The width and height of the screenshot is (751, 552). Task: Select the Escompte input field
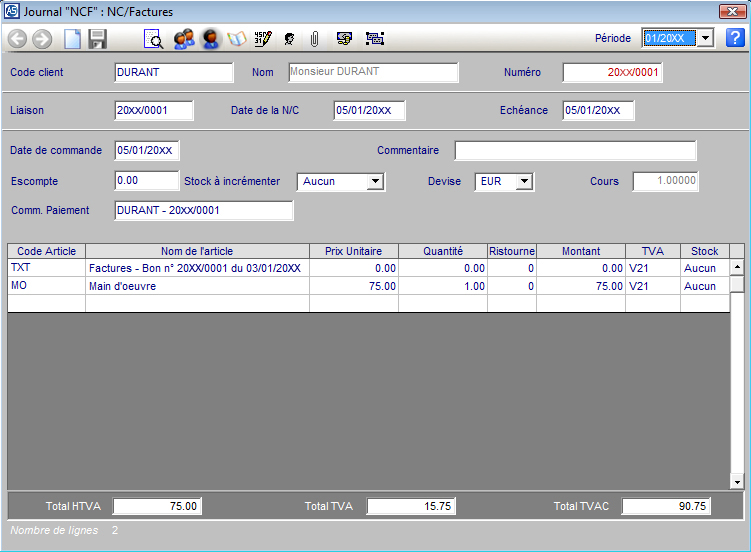pyautogui.click(x=146, y=181)
